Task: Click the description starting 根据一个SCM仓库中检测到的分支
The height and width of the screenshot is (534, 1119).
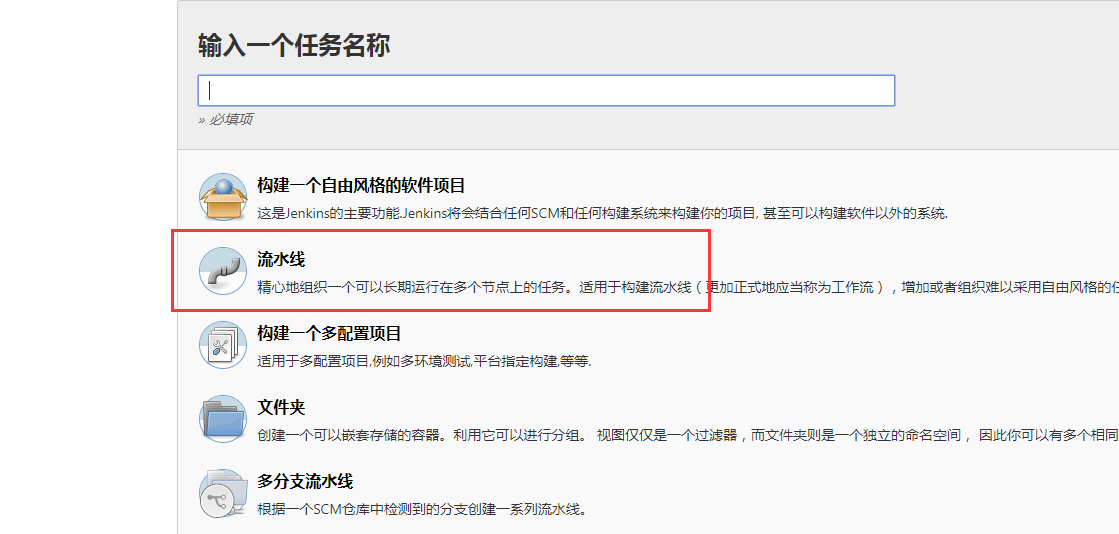Action: coord(422,509)
